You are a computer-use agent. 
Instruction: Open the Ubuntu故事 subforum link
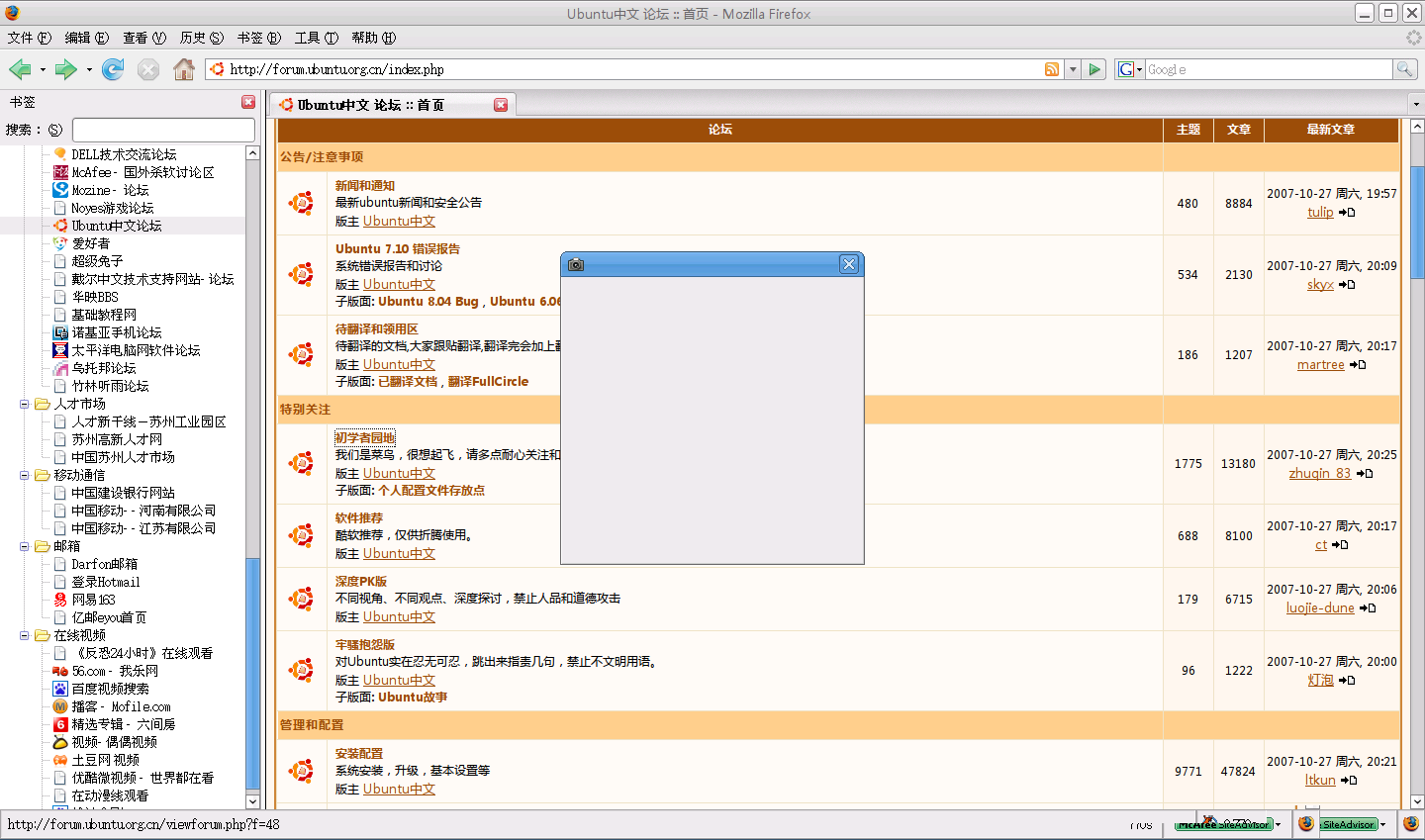[413, 697]
